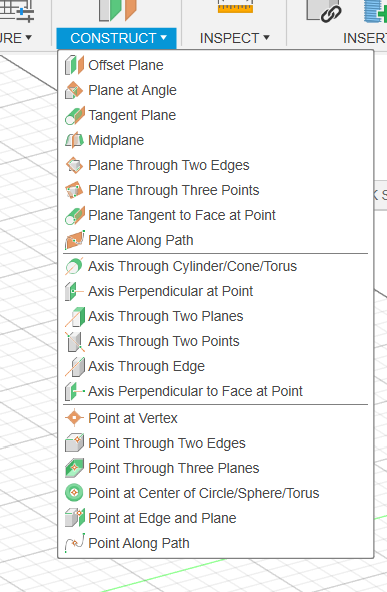Click the Axis Through Edge icon

[74, 366]
